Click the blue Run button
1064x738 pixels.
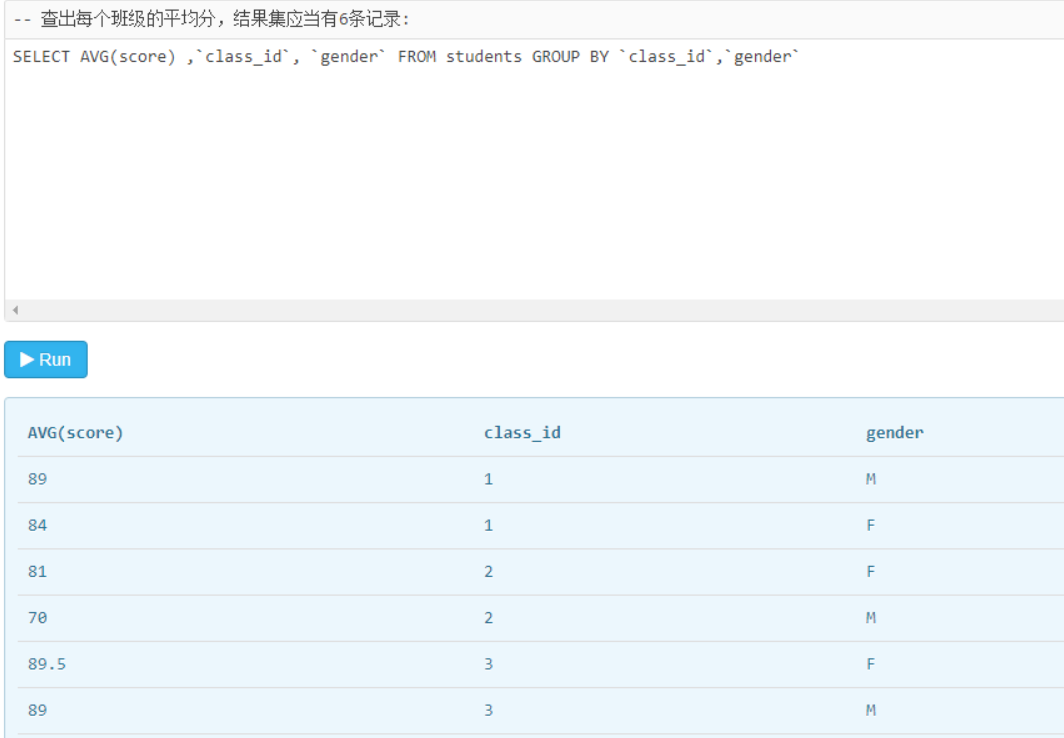tap(46, 360)
